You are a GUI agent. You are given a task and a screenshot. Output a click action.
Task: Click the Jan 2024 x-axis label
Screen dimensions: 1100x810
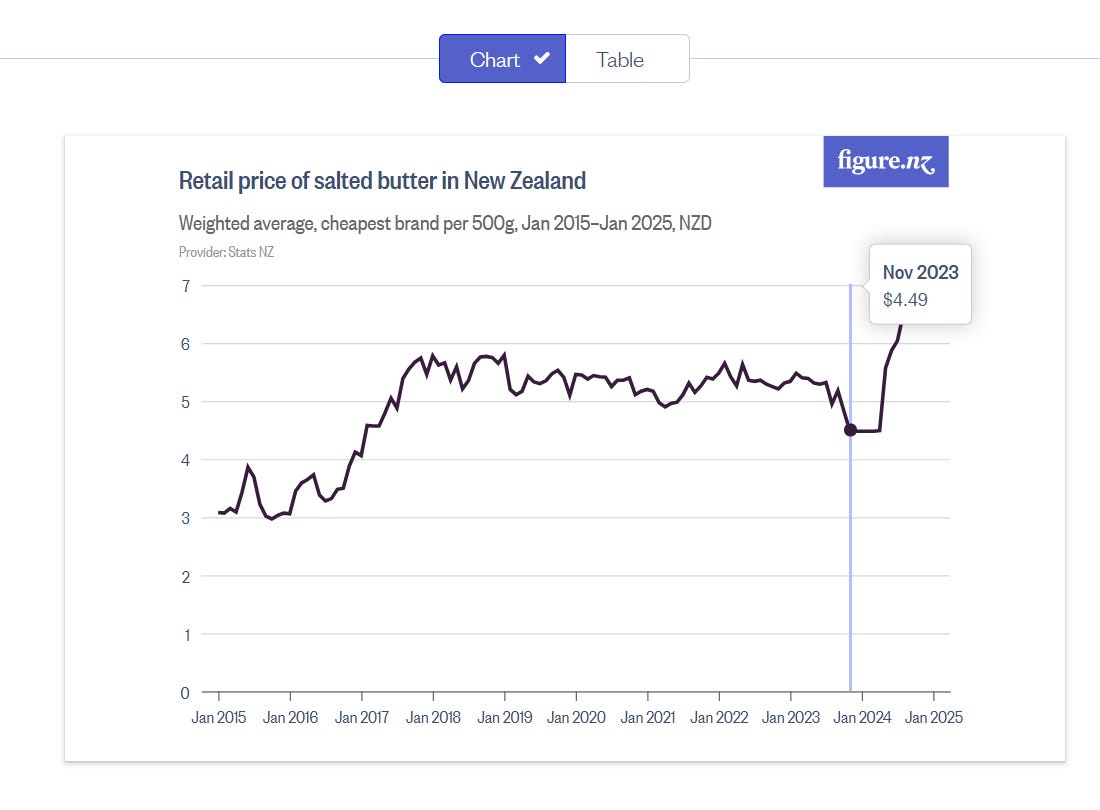click(862, 717)
